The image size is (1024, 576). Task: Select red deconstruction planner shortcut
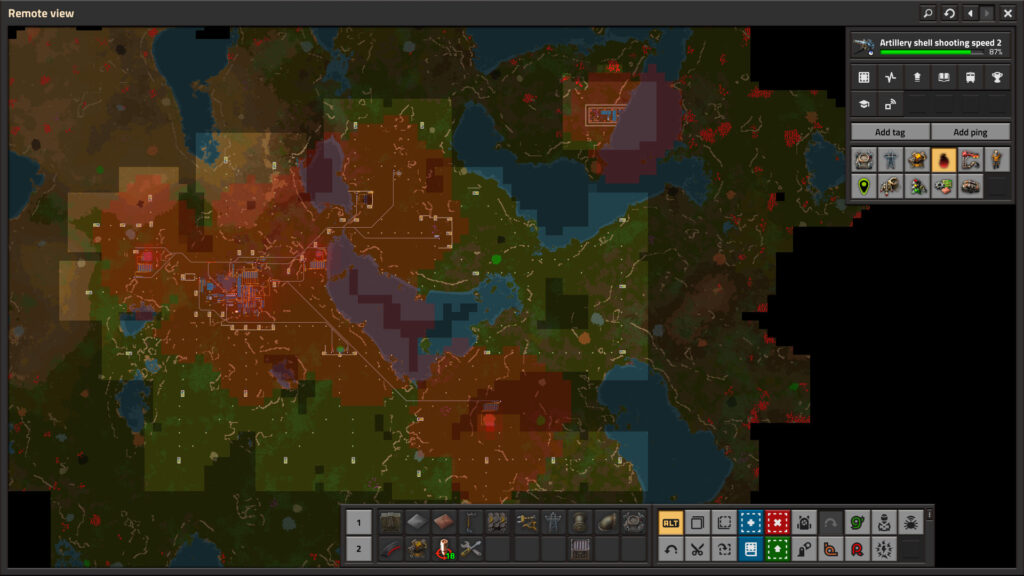pos(777,522)
